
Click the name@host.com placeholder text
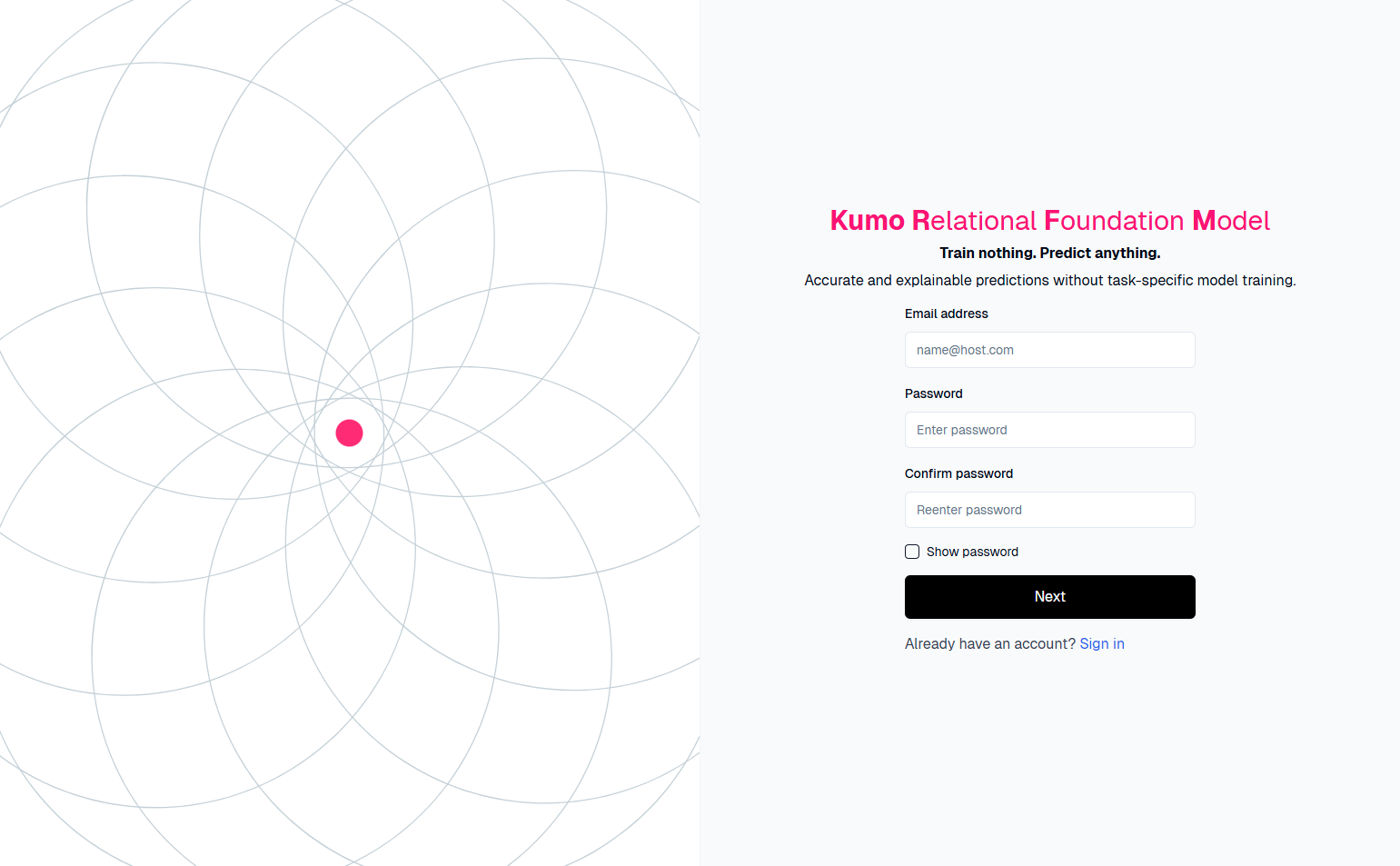(964, 350)
